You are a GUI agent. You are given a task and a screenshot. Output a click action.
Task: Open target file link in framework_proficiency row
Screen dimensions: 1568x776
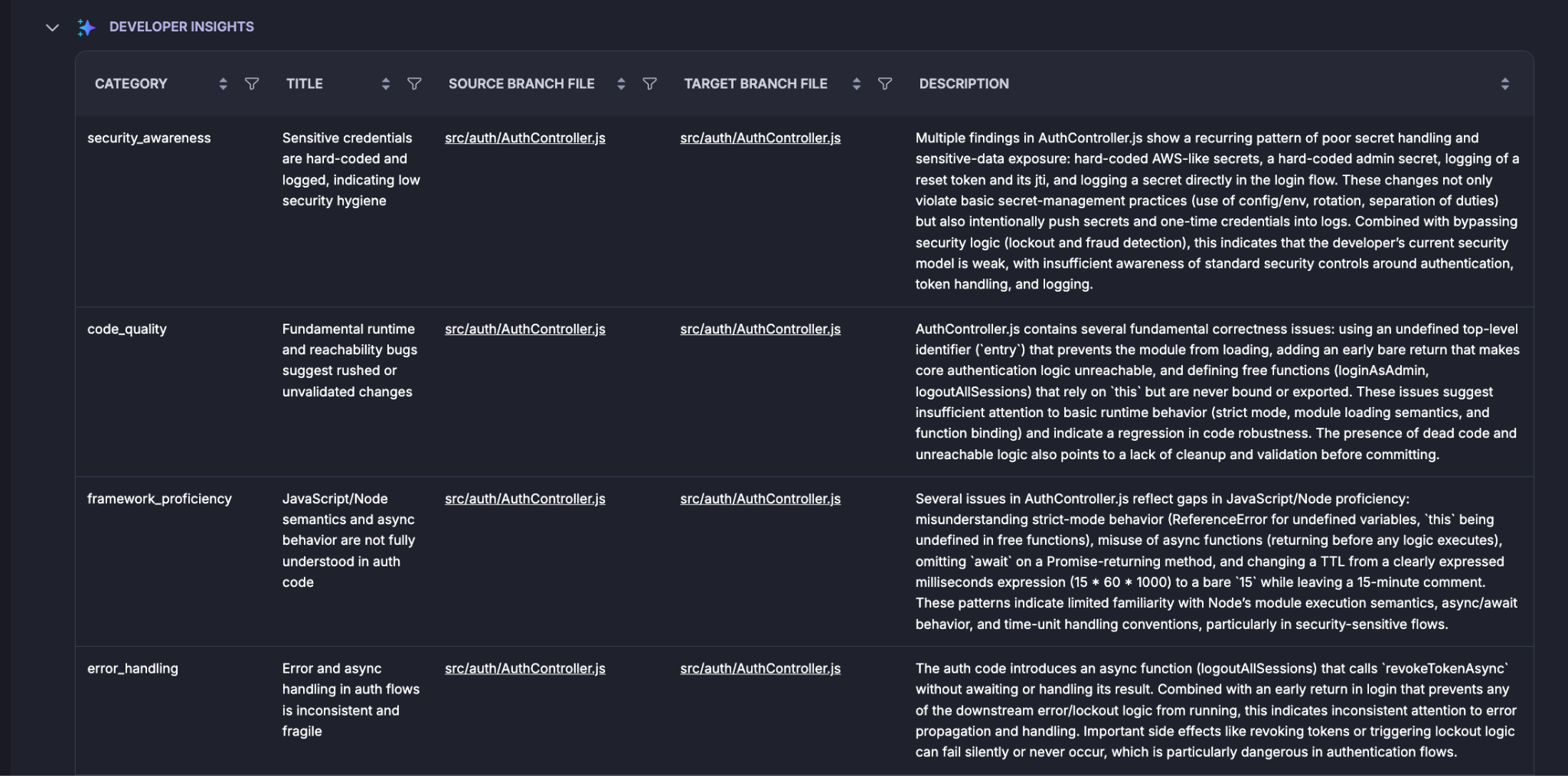coord(760,499)
